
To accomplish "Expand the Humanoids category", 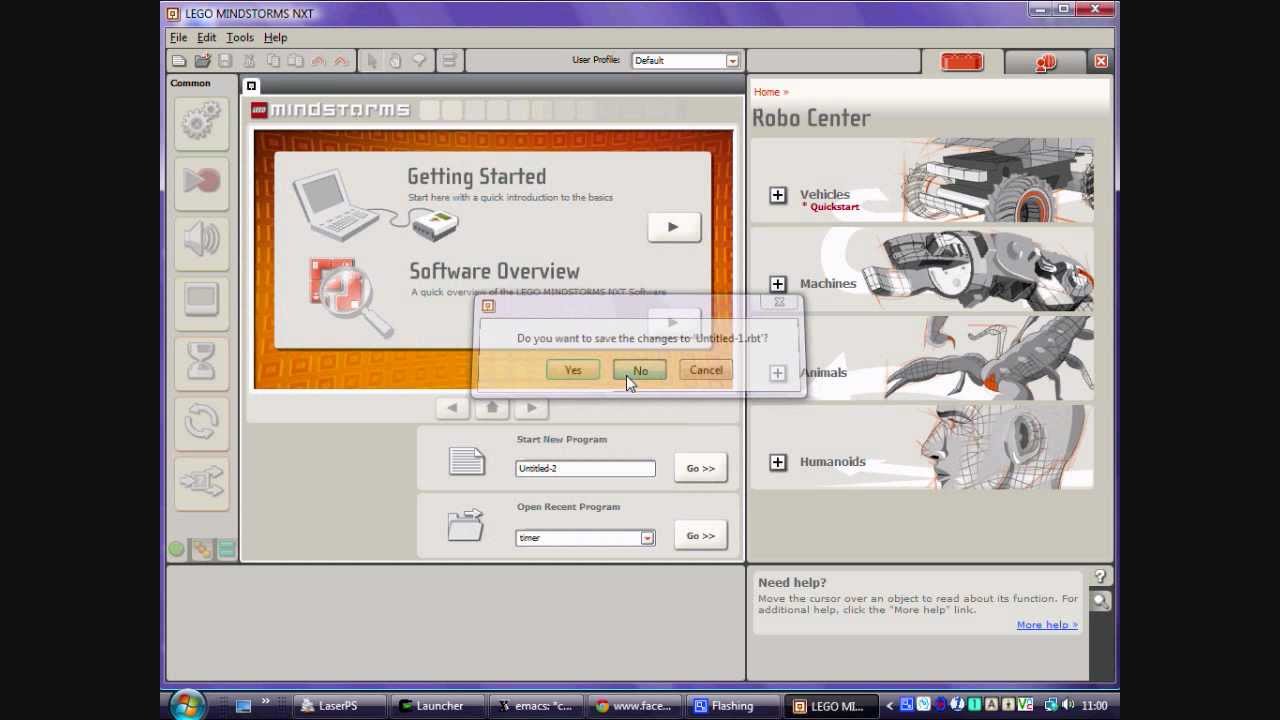I will pyautogui.click(x=778, y=462).
